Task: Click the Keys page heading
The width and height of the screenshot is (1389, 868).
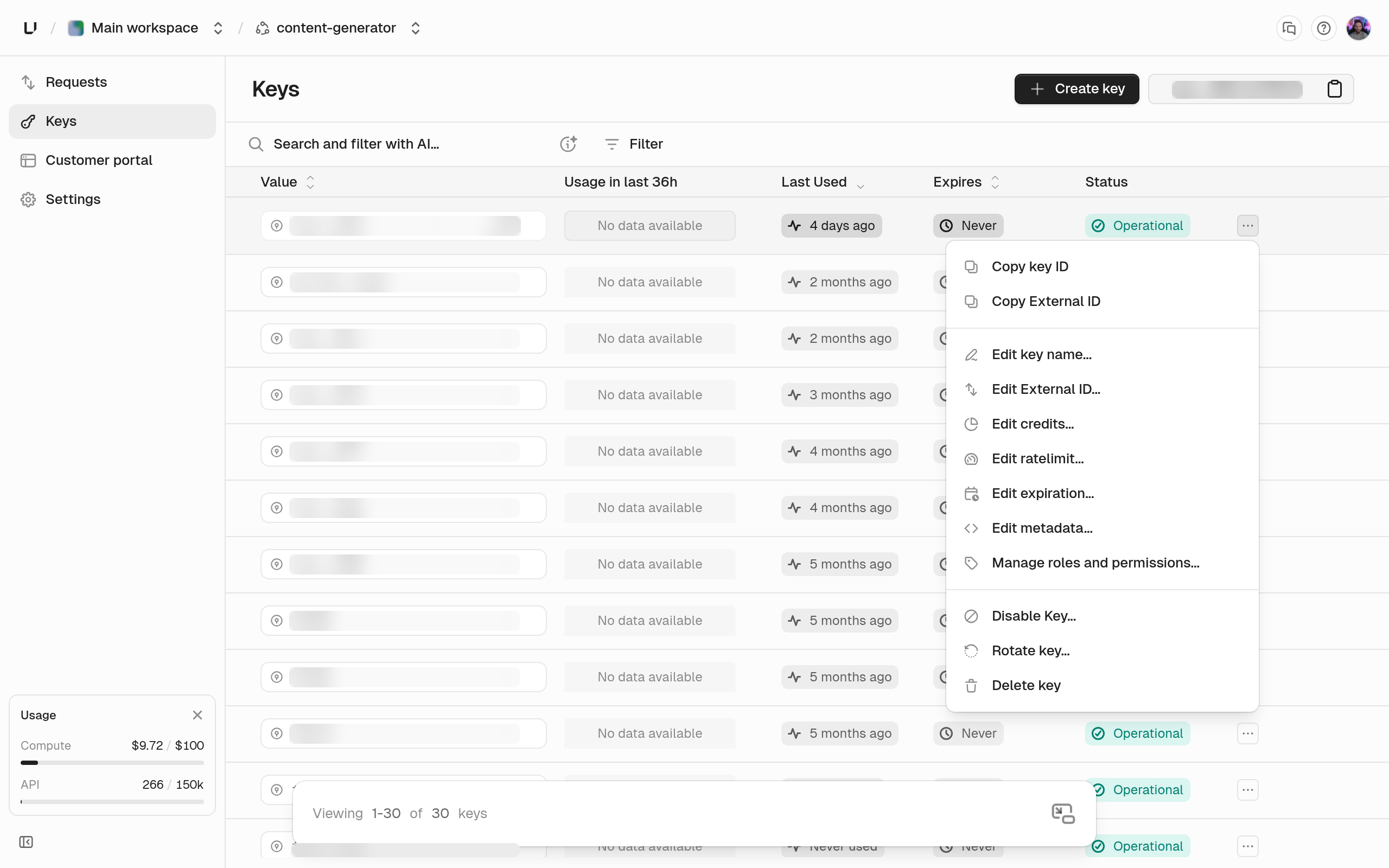Action: 276,89
